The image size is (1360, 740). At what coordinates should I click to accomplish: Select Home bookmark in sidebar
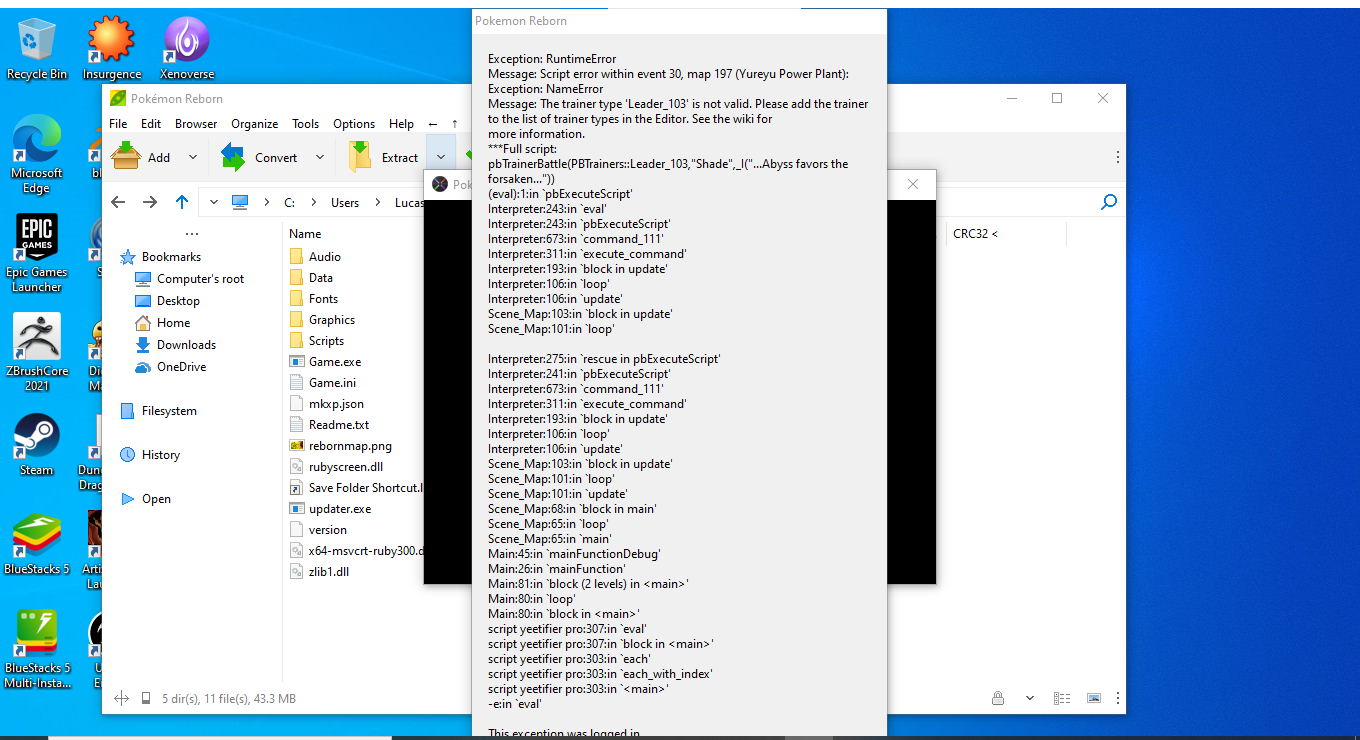[173, 323]
